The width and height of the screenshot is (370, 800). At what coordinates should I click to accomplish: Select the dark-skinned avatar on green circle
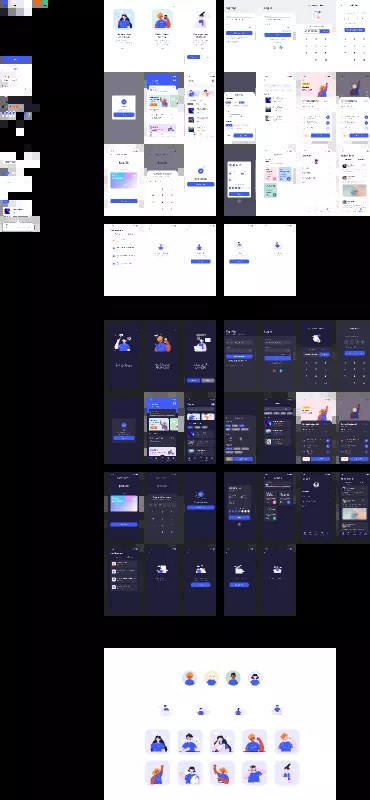point(233,678)
